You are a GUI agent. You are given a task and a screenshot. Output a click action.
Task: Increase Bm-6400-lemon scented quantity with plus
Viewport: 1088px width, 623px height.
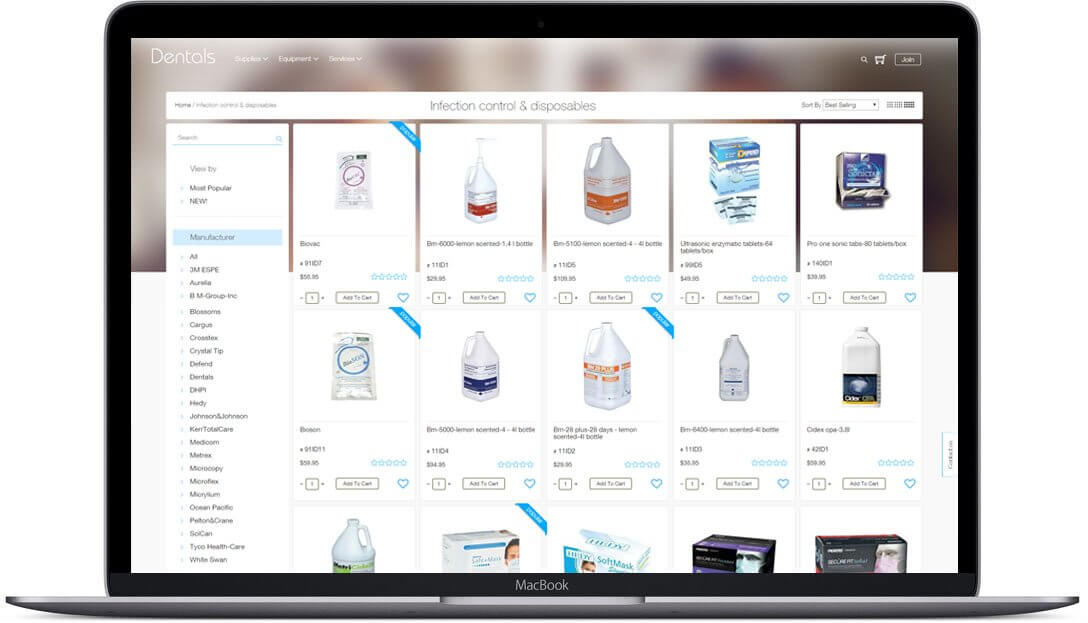703,484
